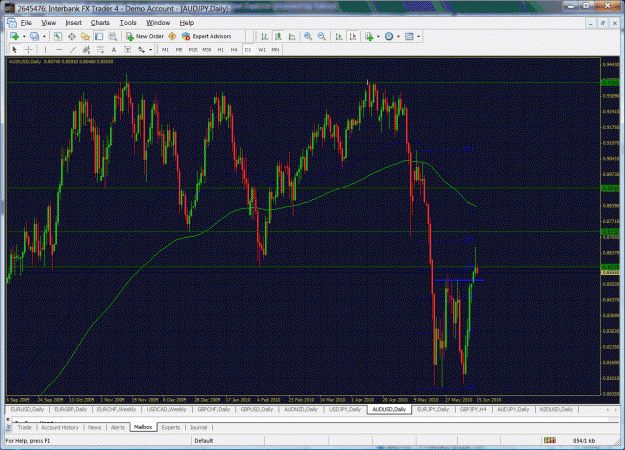Select the Fibonacci Retracement tool
The height and width of the screenshot is (450, 625).
[x=100, y=49]
